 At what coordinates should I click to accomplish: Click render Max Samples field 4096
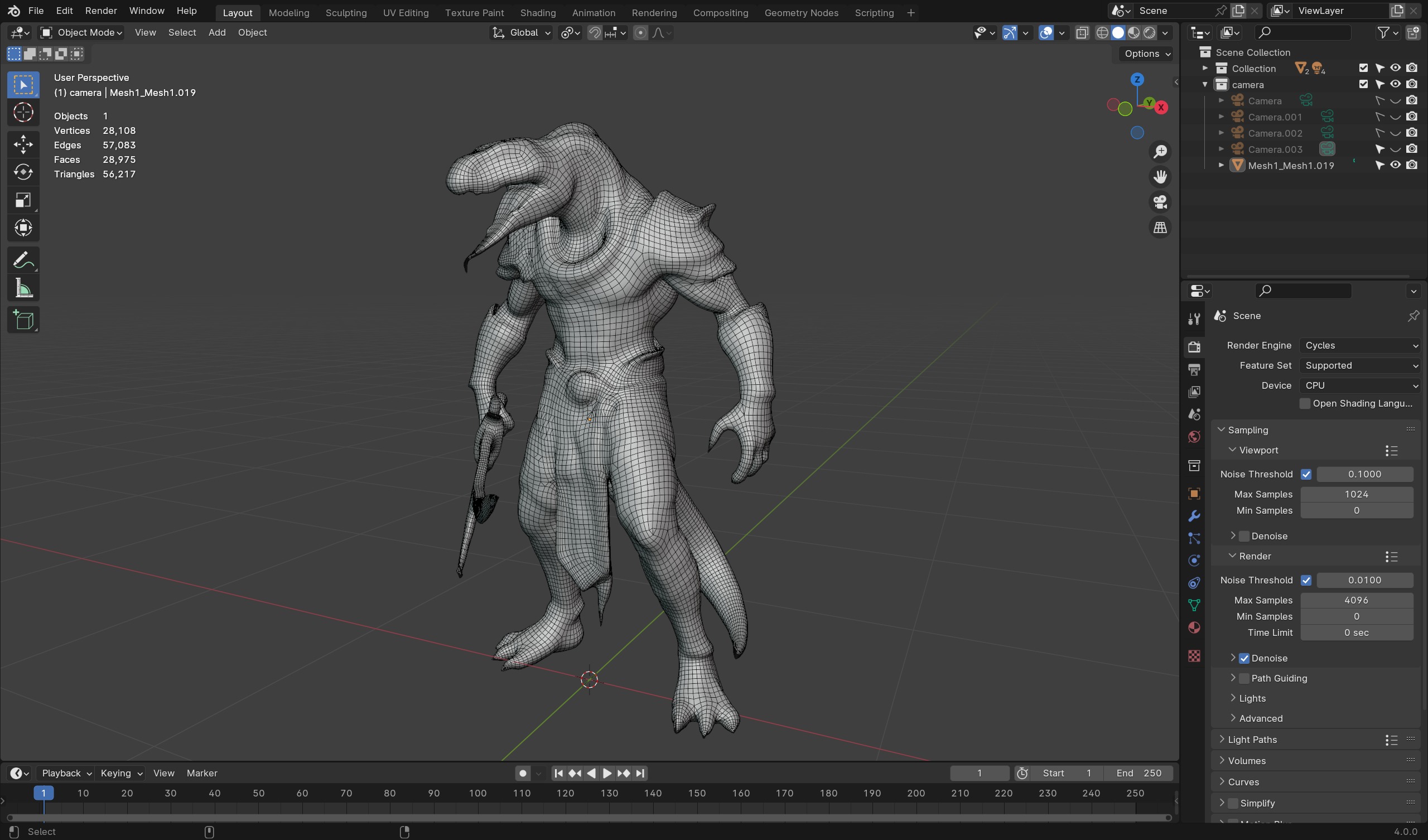point(1356,600)
